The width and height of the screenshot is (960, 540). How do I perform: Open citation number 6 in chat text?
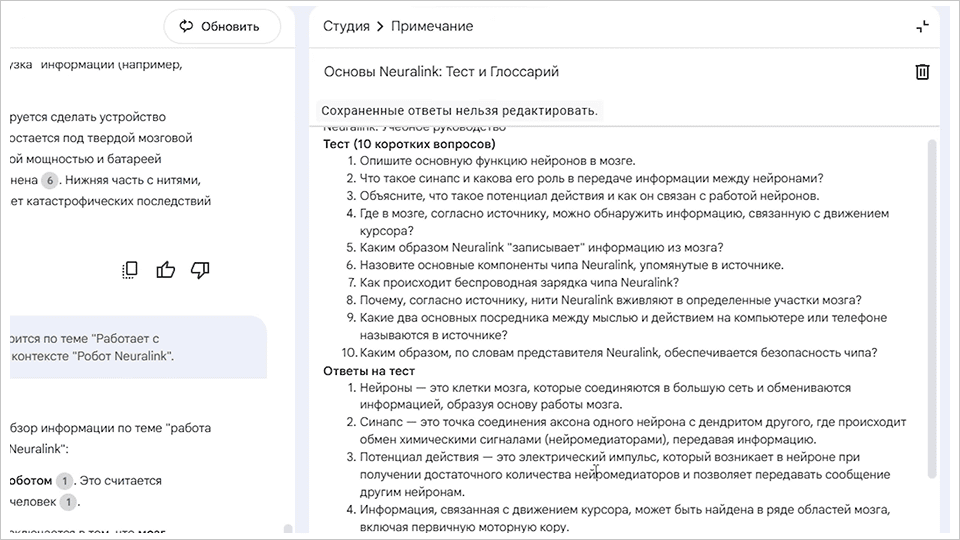pyautogui.click(x=50, y=180)
